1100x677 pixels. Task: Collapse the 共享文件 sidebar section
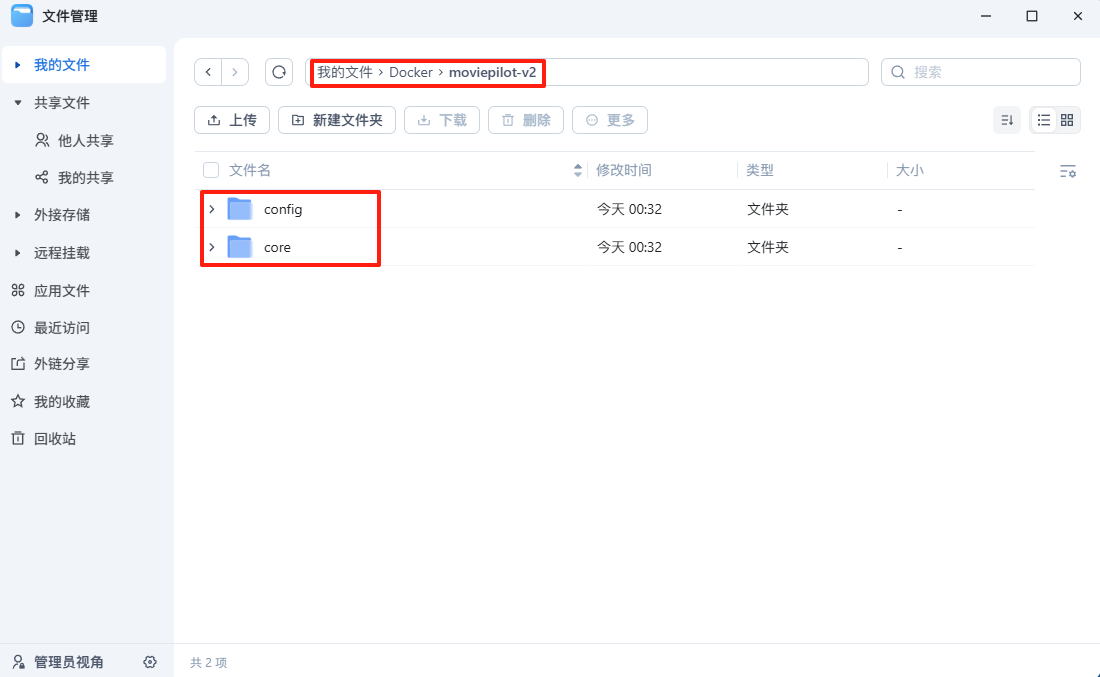(x=17, y=102)
